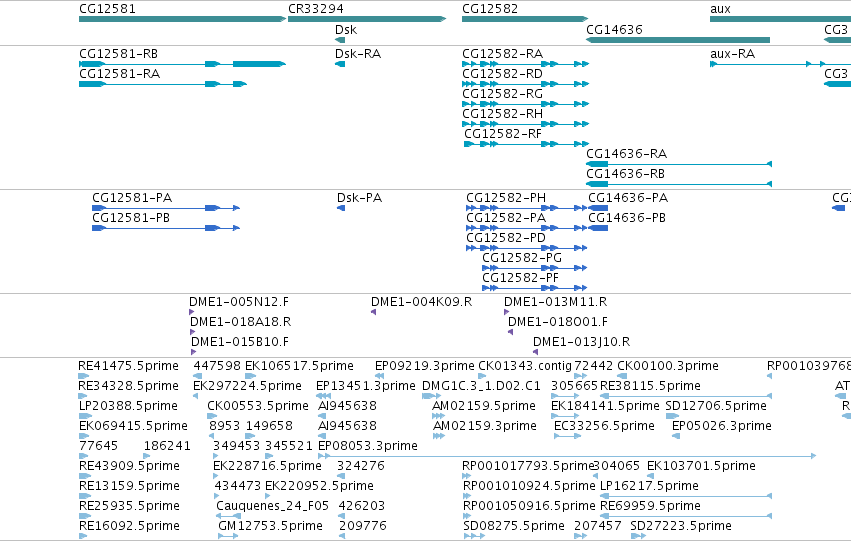This screenshot has width=851, height=541.
Task: Select the CK01343.contig EST label
Action: [x=525, y=366]
